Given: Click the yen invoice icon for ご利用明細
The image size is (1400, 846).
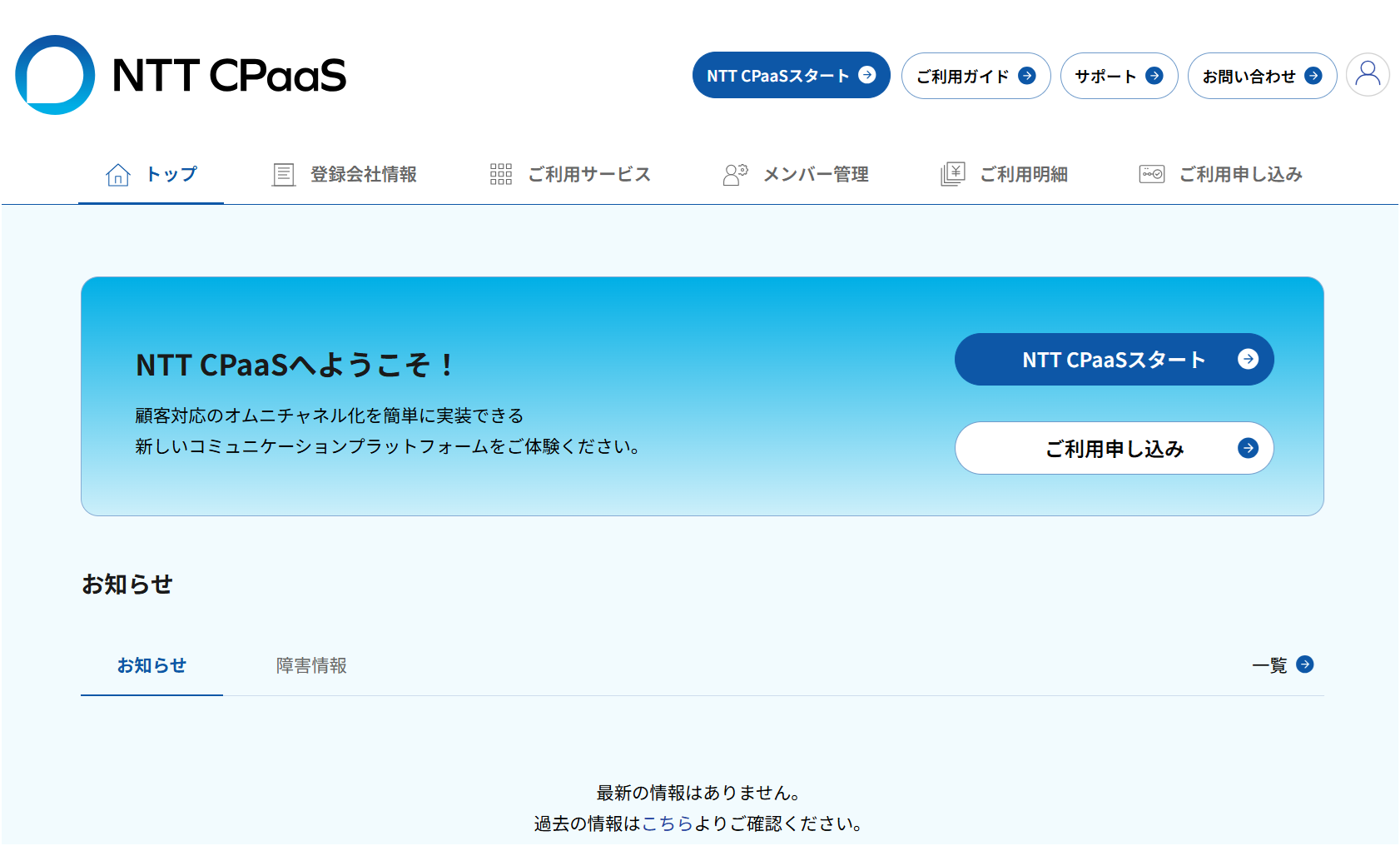Looking at the screenshot, I should click(x=953, y=174).
